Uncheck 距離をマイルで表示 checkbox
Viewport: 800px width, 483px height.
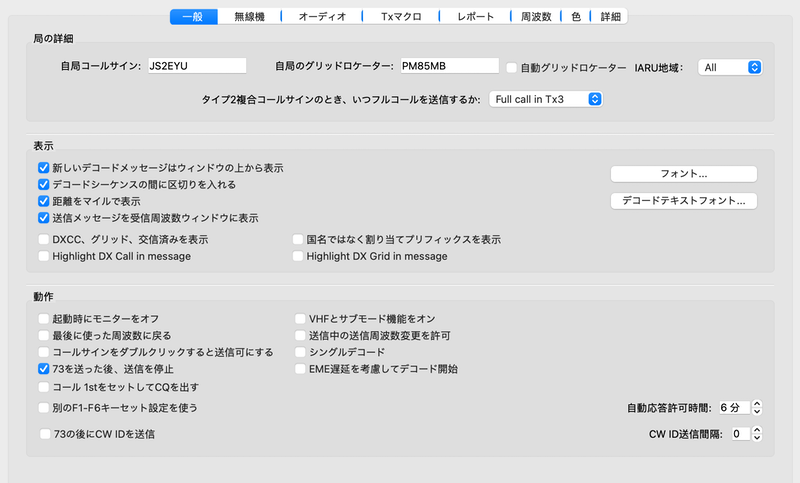[44, 201]
